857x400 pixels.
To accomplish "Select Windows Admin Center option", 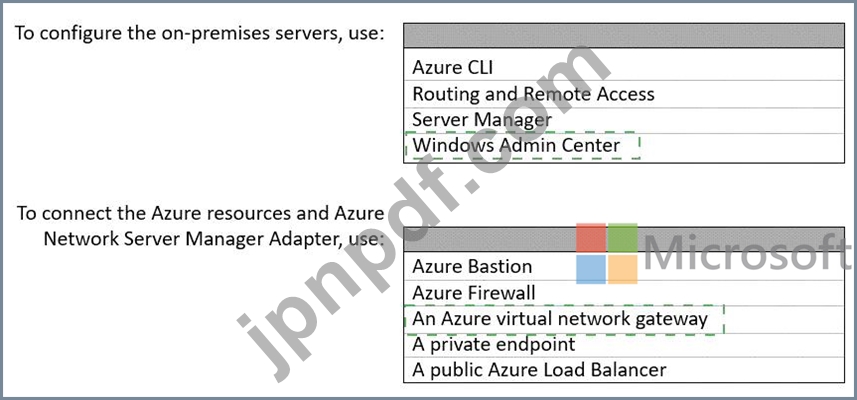I will point(624,146).
